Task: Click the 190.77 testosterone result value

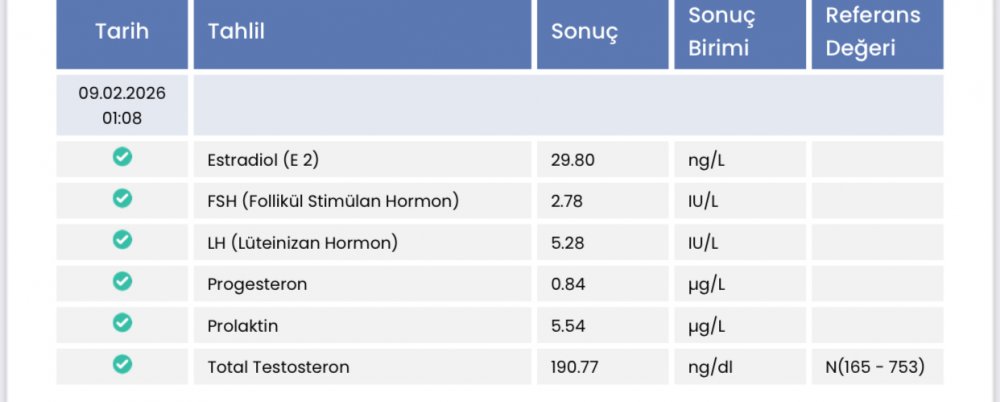Action: 575,368
